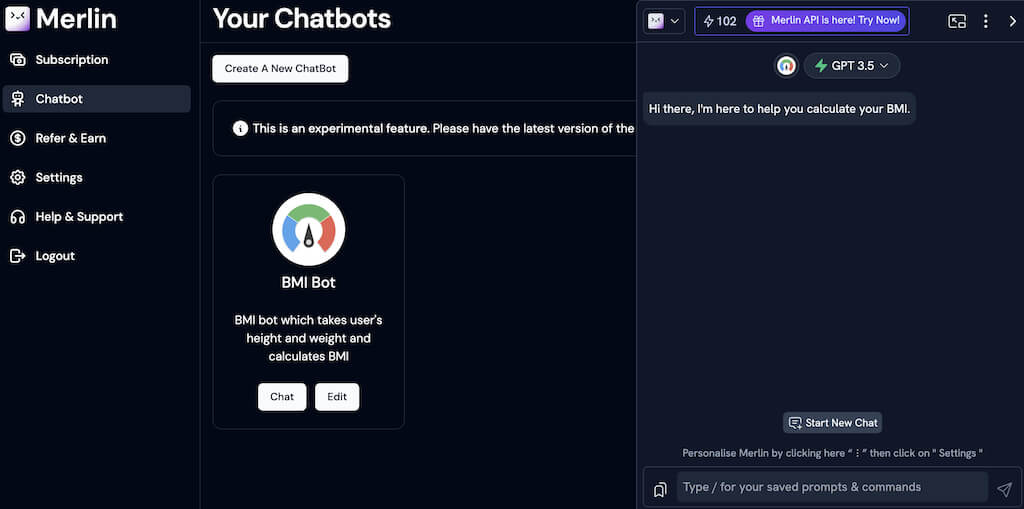The height and width of the screenshot is (509, 1024).
Task: Click the Settings gear icon
Action: pyautogui.click(x=18, y=178)
